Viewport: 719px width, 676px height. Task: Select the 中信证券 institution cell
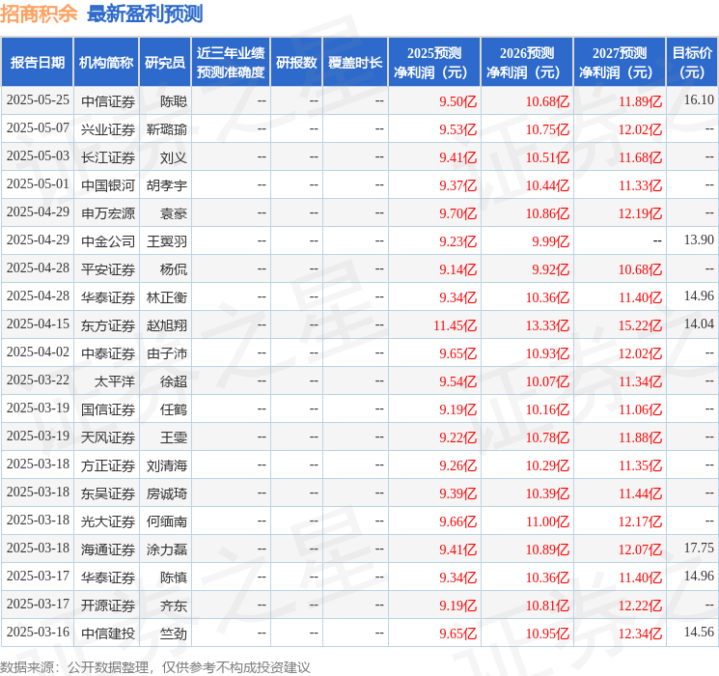108,101
